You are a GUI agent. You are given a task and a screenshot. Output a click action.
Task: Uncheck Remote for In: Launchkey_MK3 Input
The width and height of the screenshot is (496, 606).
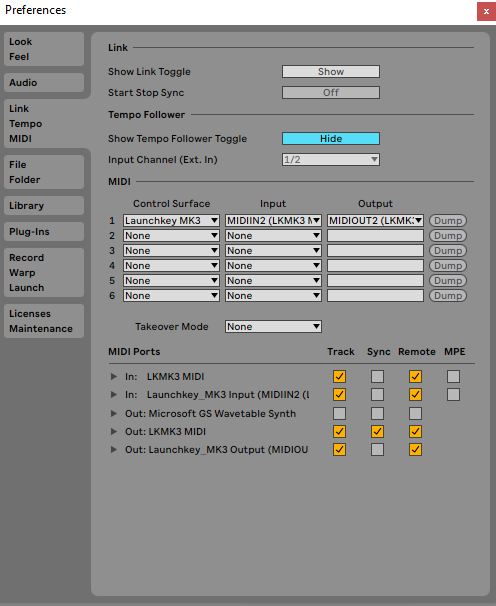coord(415,395)
